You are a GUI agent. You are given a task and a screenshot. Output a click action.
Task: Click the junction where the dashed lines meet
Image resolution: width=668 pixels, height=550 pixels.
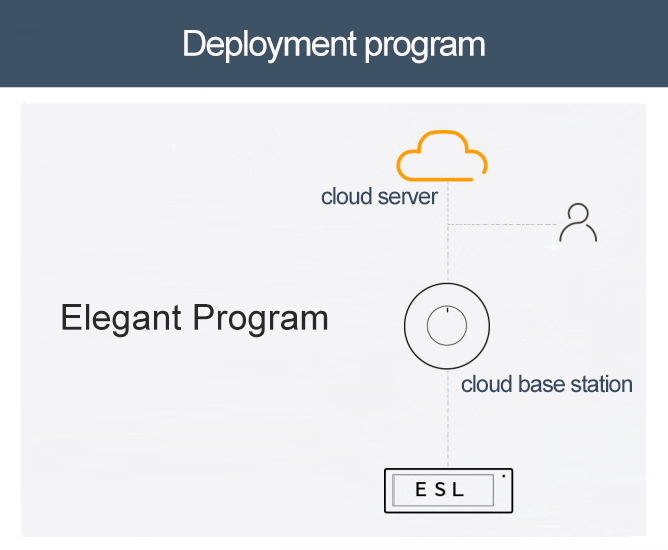coord(447,225)
